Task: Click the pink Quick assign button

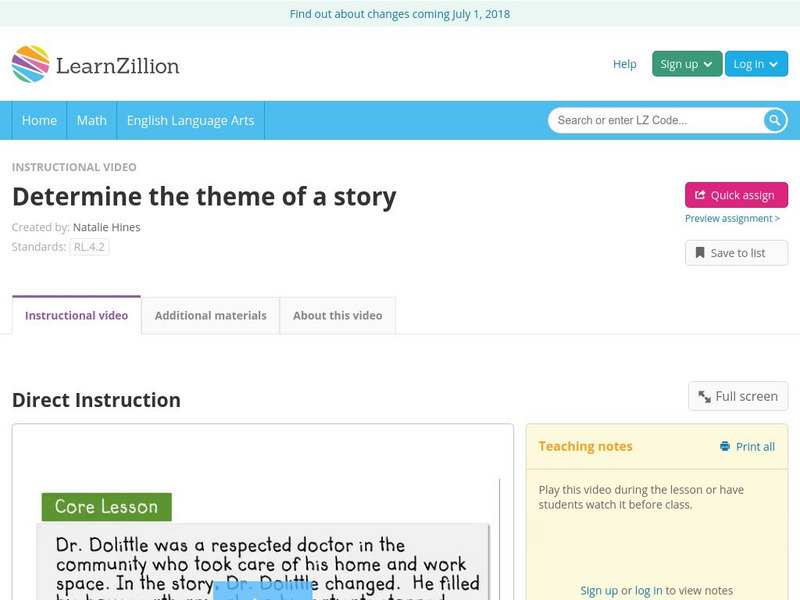Action: (x=735, y=195)
